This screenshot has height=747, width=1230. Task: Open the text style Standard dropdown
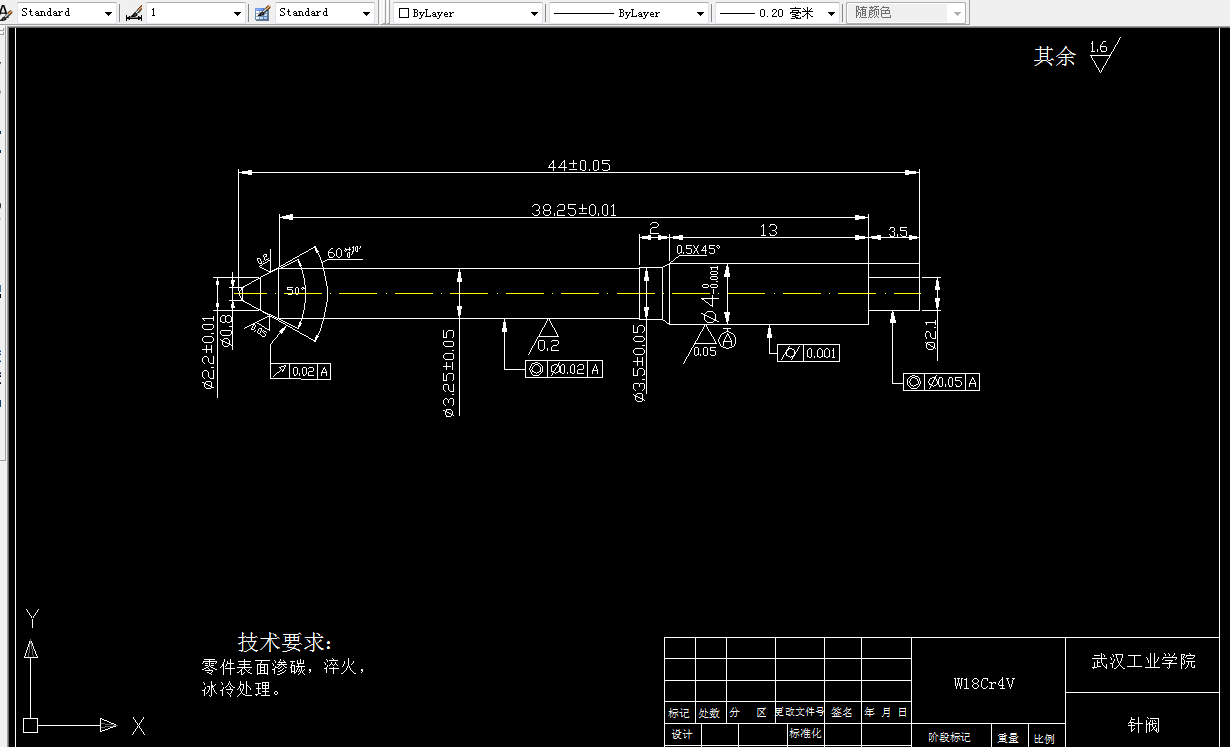click(x=66, y=13)
